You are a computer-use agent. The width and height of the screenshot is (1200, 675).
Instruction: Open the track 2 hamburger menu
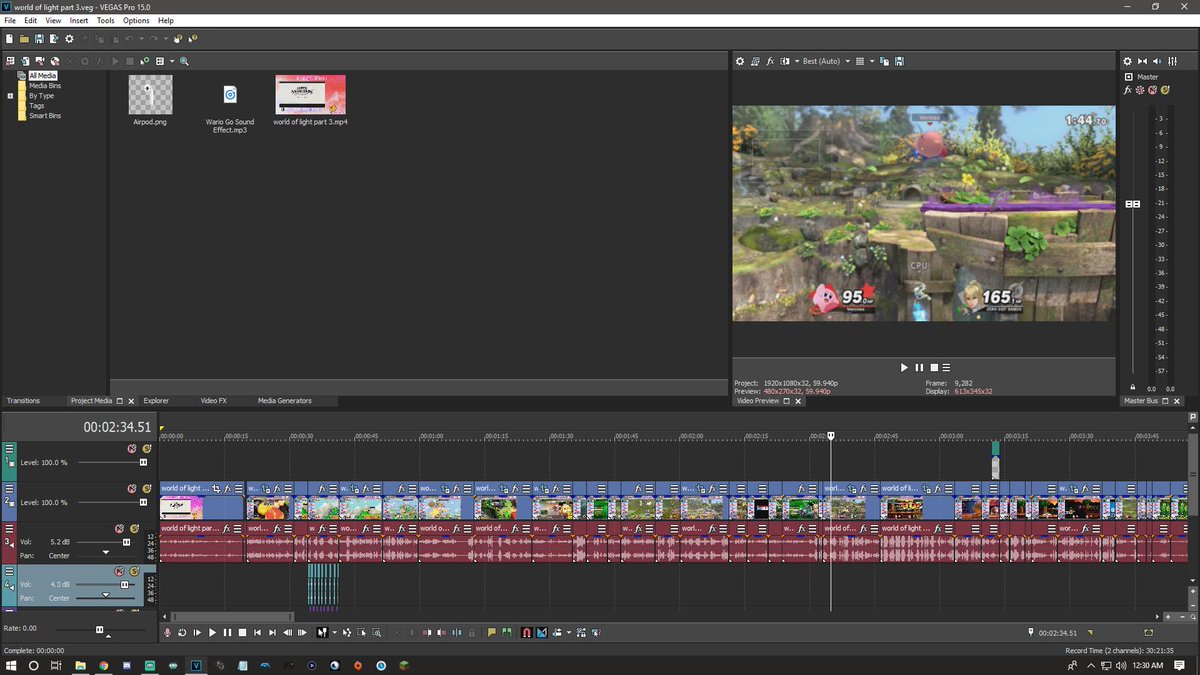coord(9,488)
